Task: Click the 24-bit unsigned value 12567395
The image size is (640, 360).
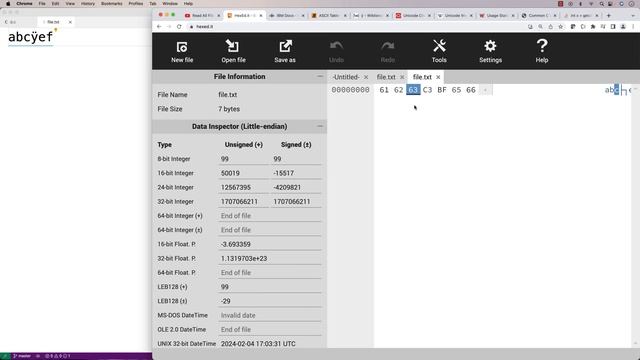Action: click(x=243, y=188)
